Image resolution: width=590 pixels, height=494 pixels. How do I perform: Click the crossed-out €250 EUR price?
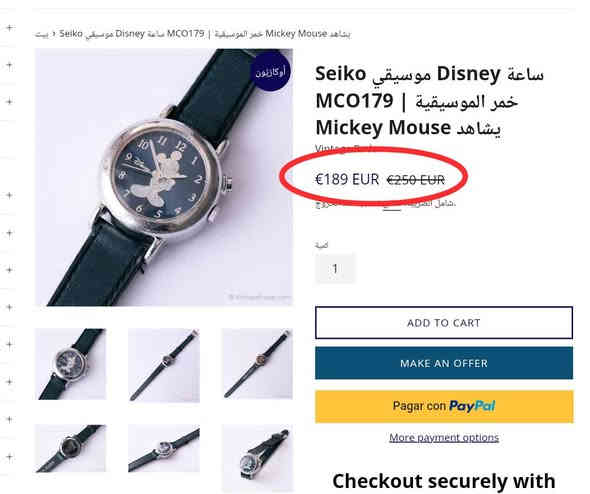[x=416, y=180]
